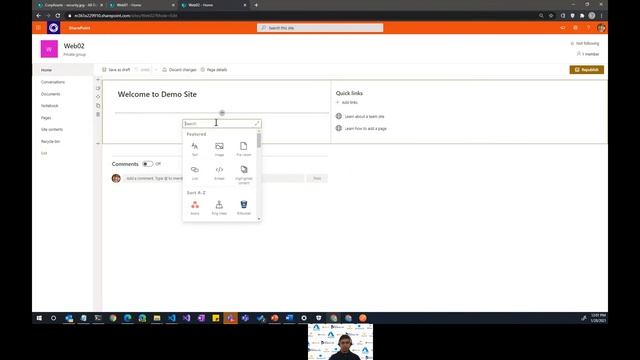Viewport: 640px width, 360px height.
Task: Click the browser reload icon
Action: 58,16
